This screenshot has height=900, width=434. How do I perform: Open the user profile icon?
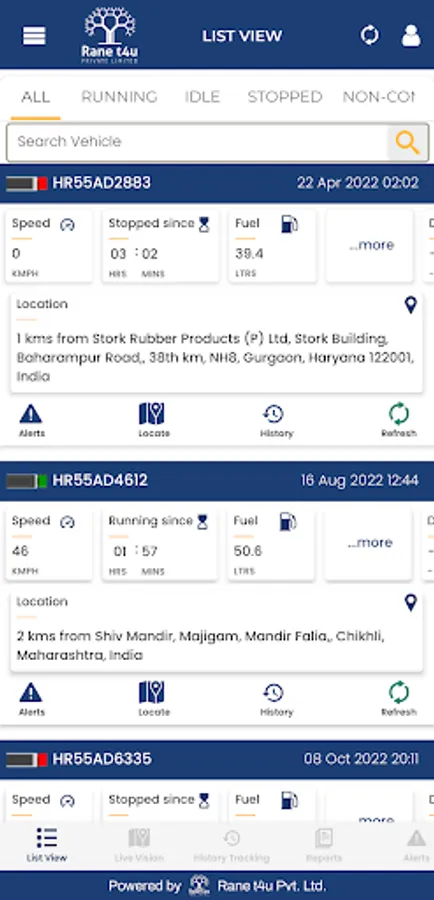[411, 35]
